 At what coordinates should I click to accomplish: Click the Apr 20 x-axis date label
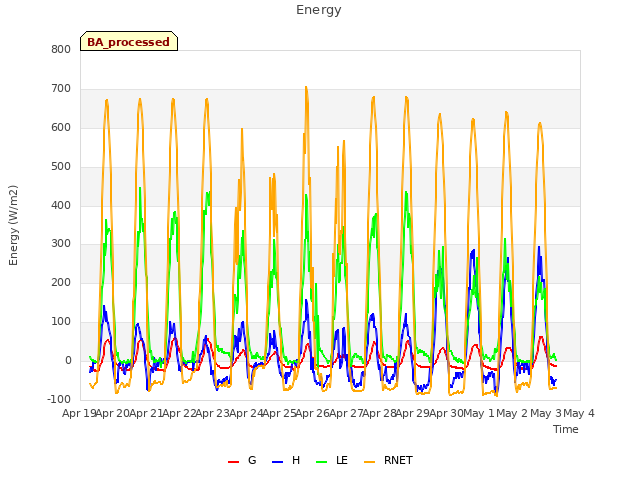click(112, 413)
